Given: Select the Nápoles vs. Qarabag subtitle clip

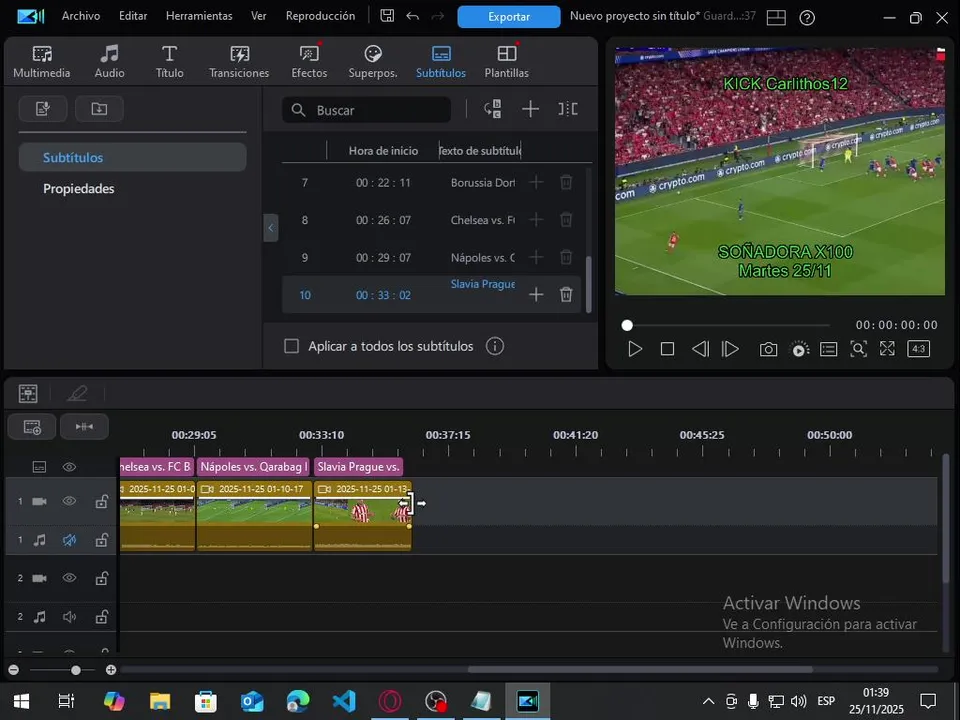Looking at the screenshot, I should pos(254,467).
